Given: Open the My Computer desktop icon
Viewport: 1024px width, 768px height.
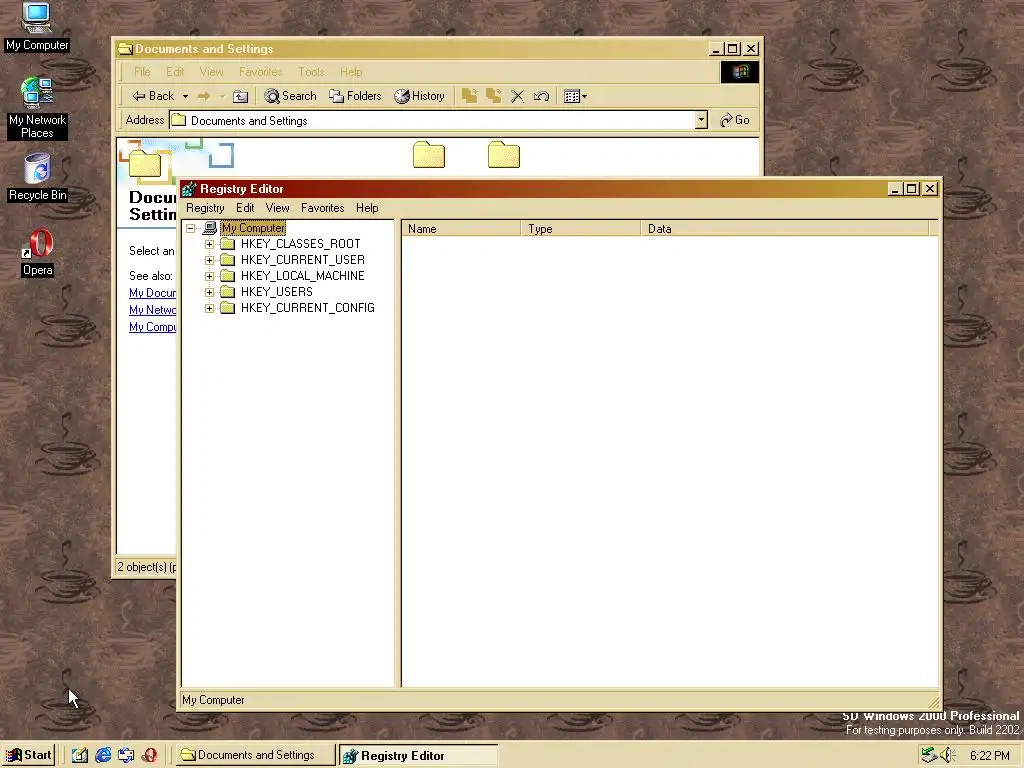Looking at the screenshot, I should click(37, 26).
